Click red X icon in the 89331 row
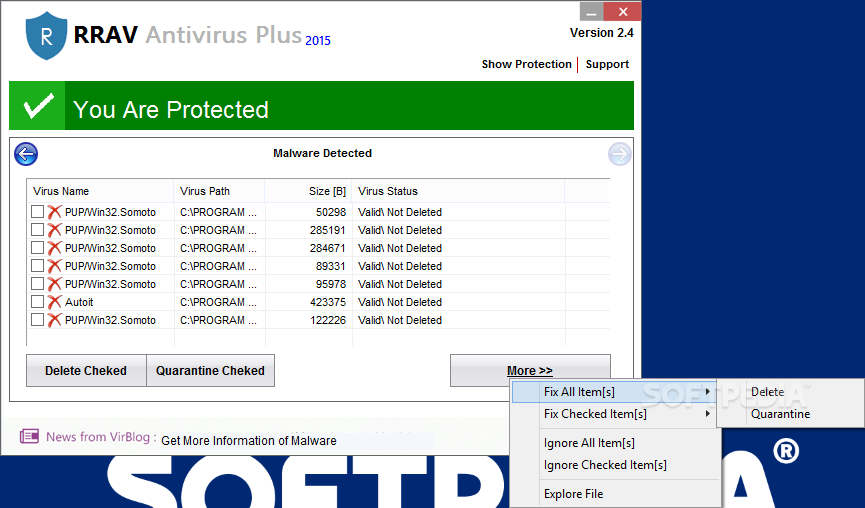 pos(54,266)
